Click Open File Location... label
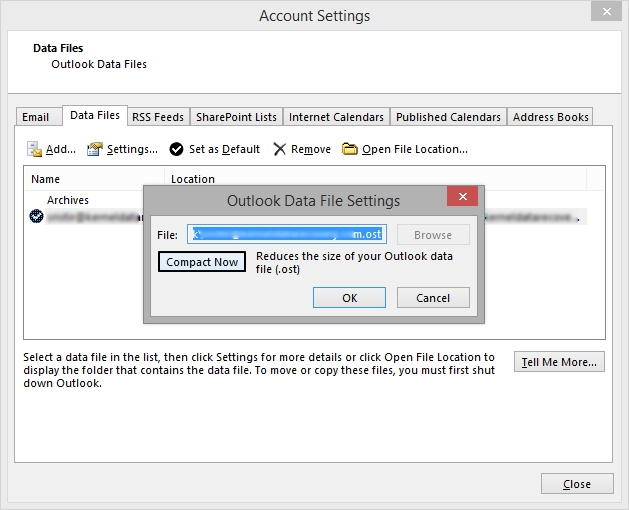The width and height of the screenshot is (629, 510). coord(415,149)
